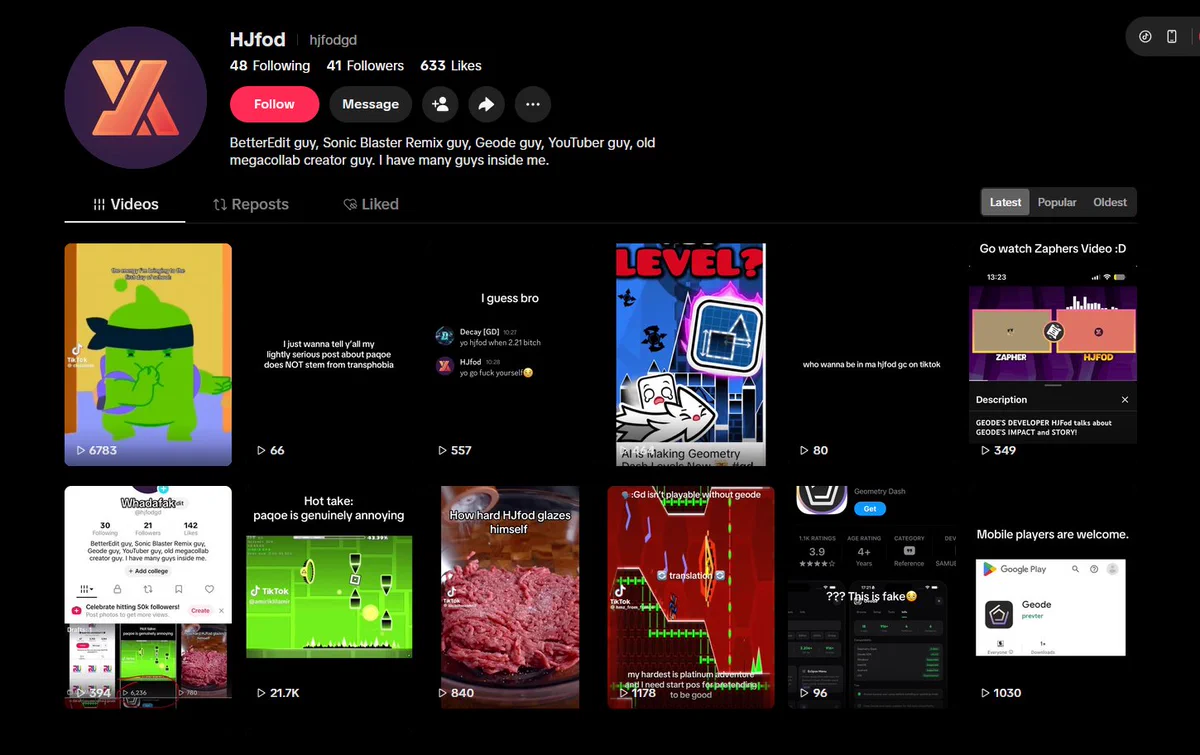Image resolution: width=1200 pixels, height=755 pixels.
Task: Open the '??? This is fake' video
Action: pos(872,597)
